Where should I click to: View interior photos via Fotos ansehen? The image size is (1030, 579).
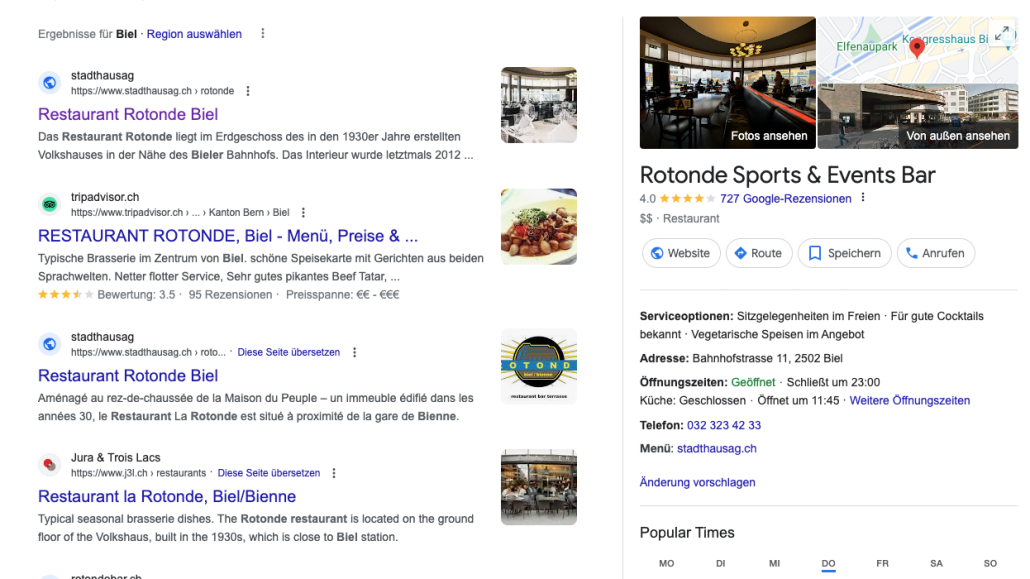pos(728,83)
